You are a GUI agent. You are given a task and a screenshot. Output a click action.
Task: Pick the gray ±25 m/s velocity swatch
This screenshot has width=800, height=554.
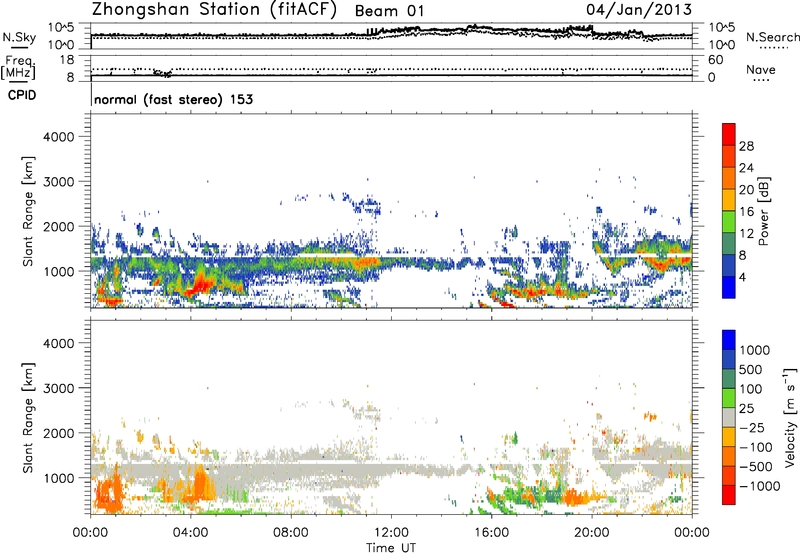729,417
